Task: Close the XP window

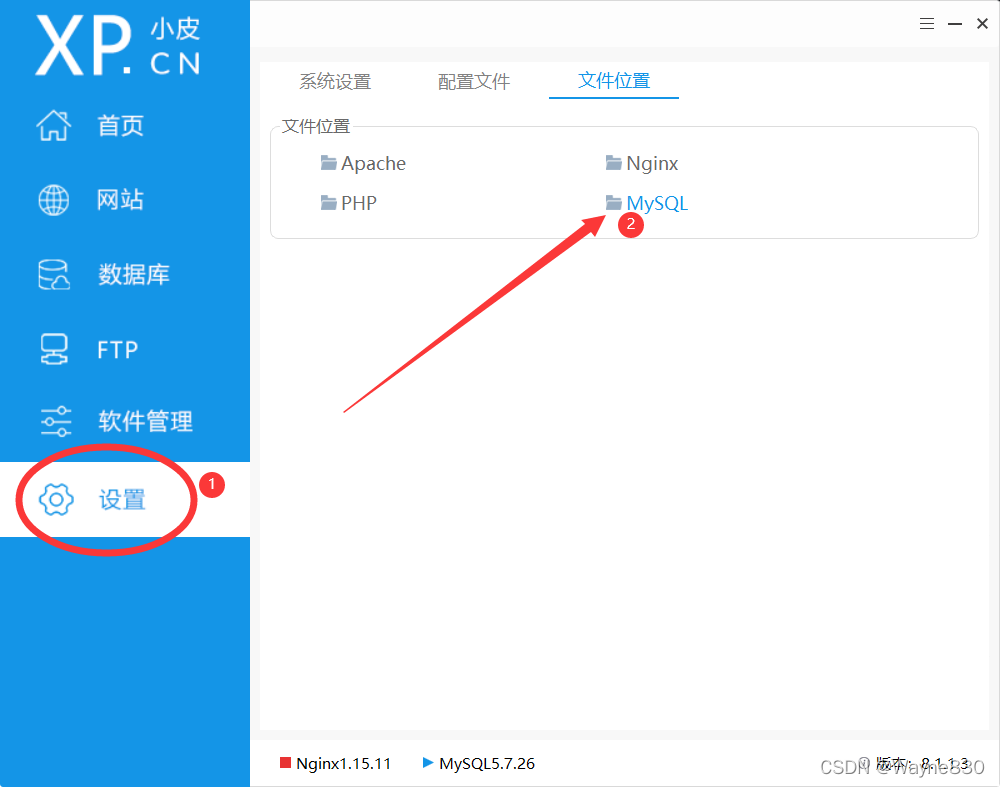Action: [x=982, y=24]
